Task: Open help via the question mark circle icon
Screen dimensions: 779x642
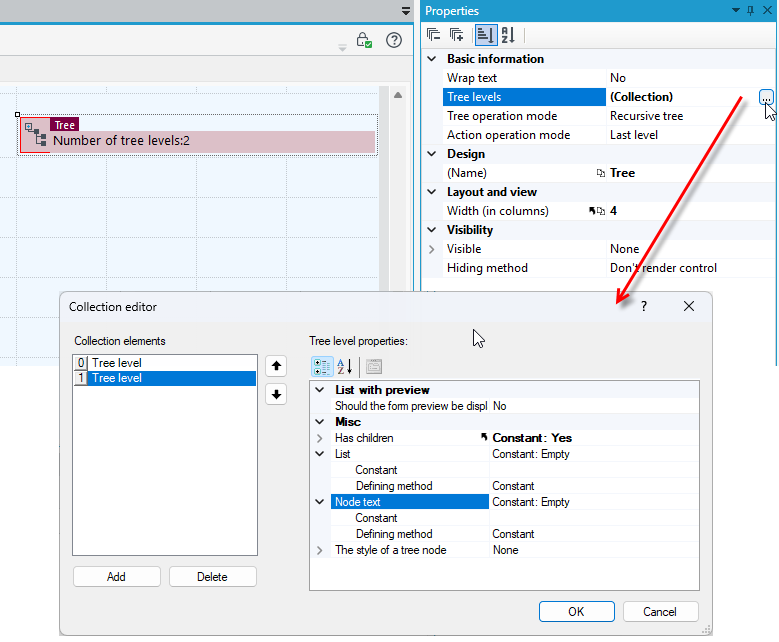Action: point(394,40)
